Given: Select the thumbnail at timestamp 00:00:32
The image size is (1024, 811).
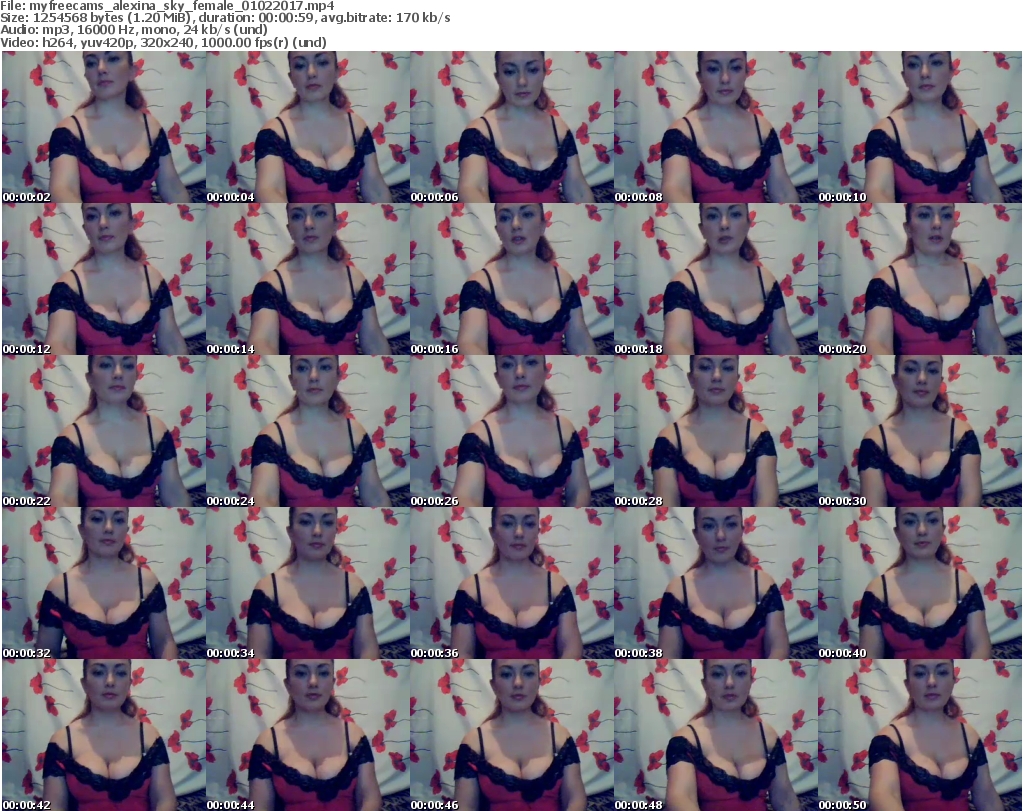Looking at the screenshot, I should click(104, 583).
